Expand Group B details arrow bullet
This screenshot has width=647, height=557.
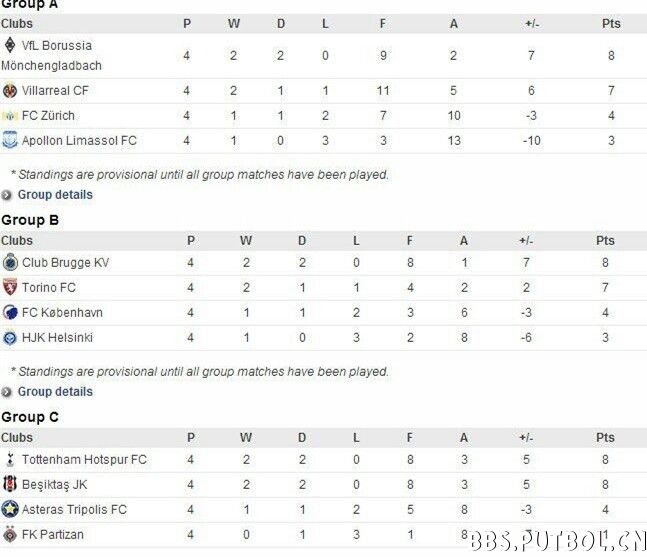6,392
